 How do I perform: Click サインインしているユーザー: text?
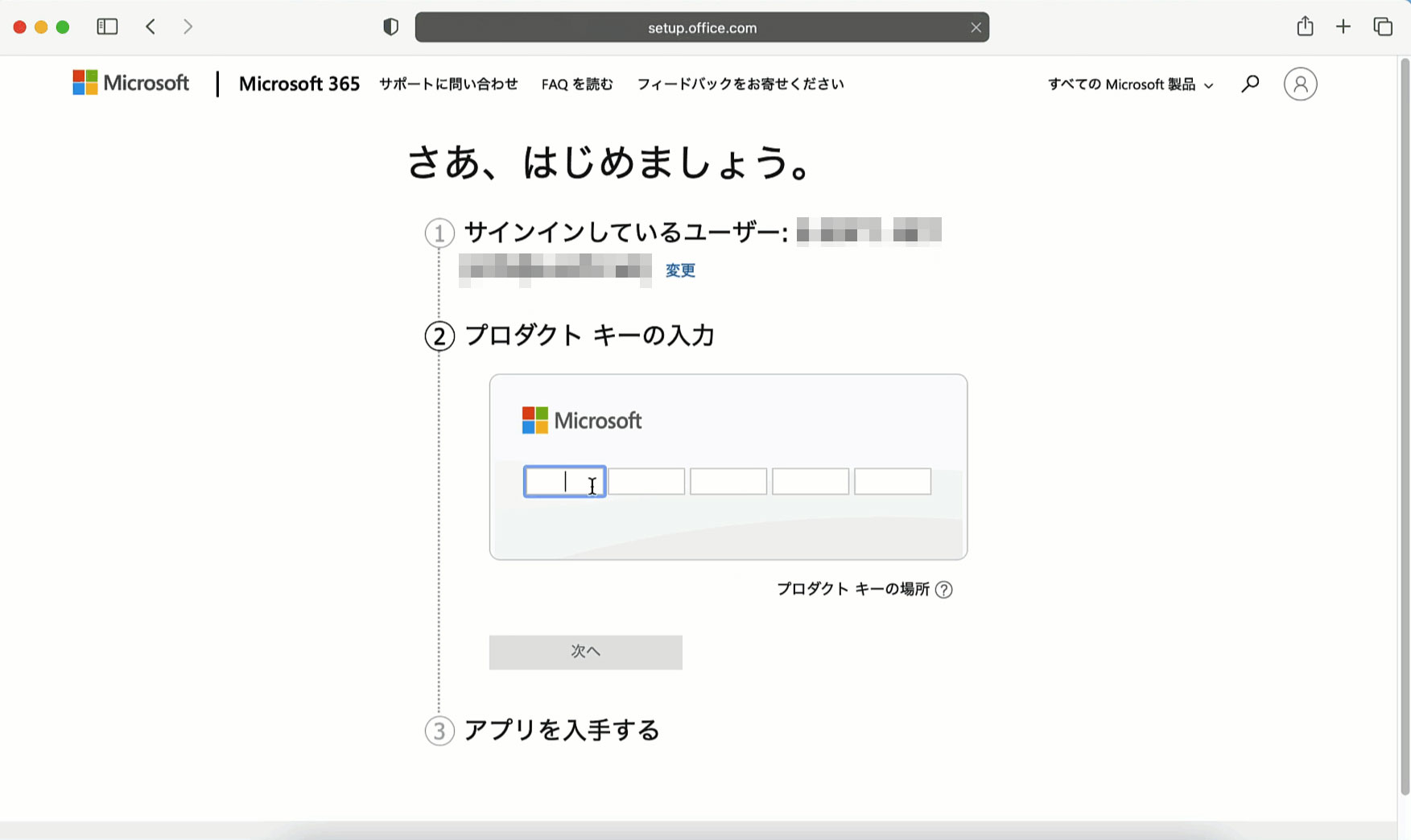[x=626, y=232]
